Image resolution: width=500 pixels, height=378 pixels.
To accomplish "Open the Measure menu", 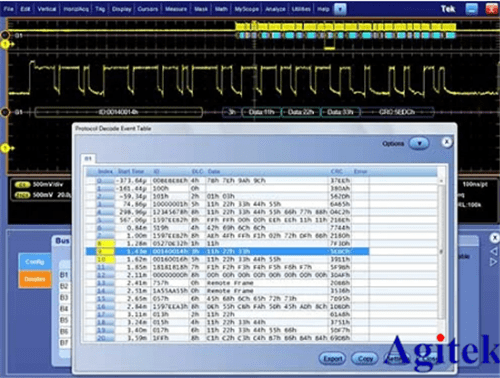I will point(176,9).
